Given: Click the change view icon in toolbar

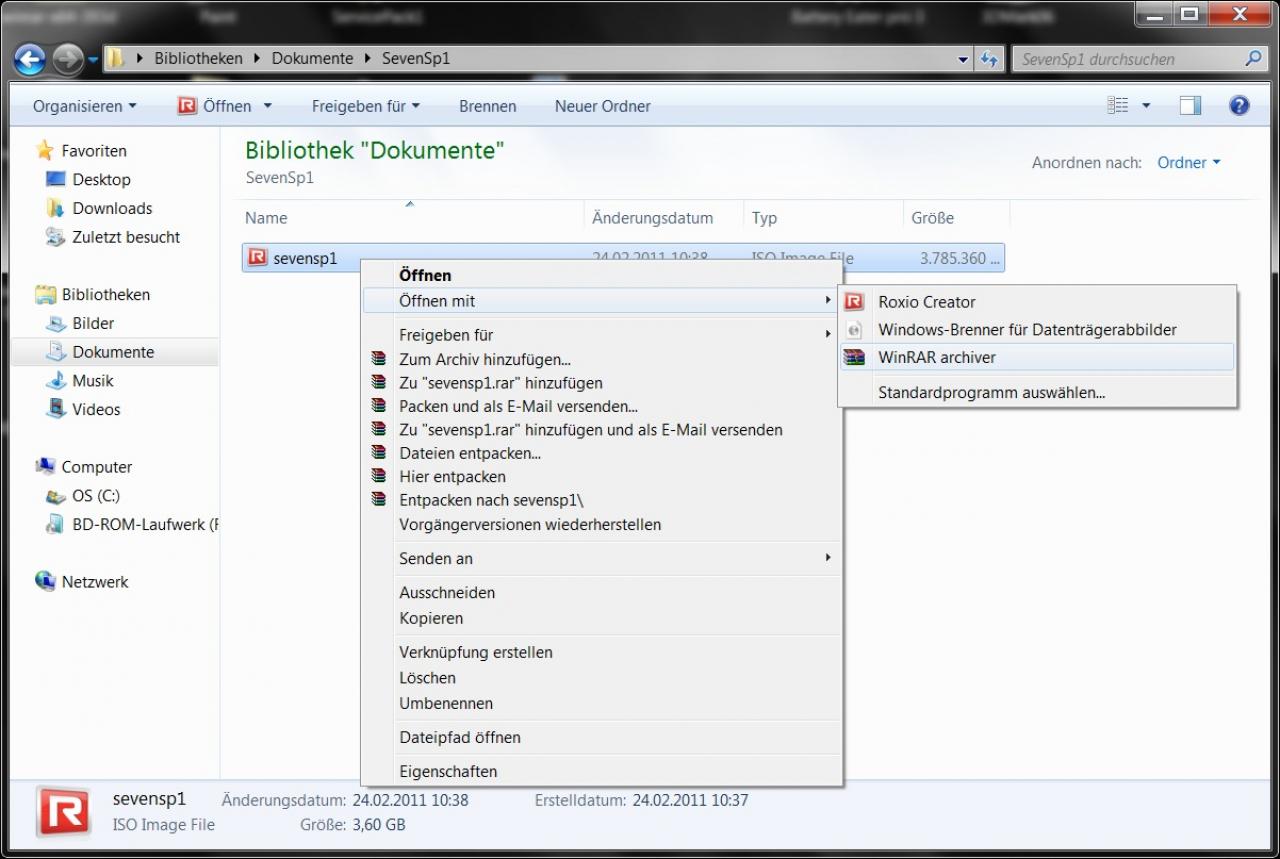Looking at the screenshot, I should click(1118, 106).
